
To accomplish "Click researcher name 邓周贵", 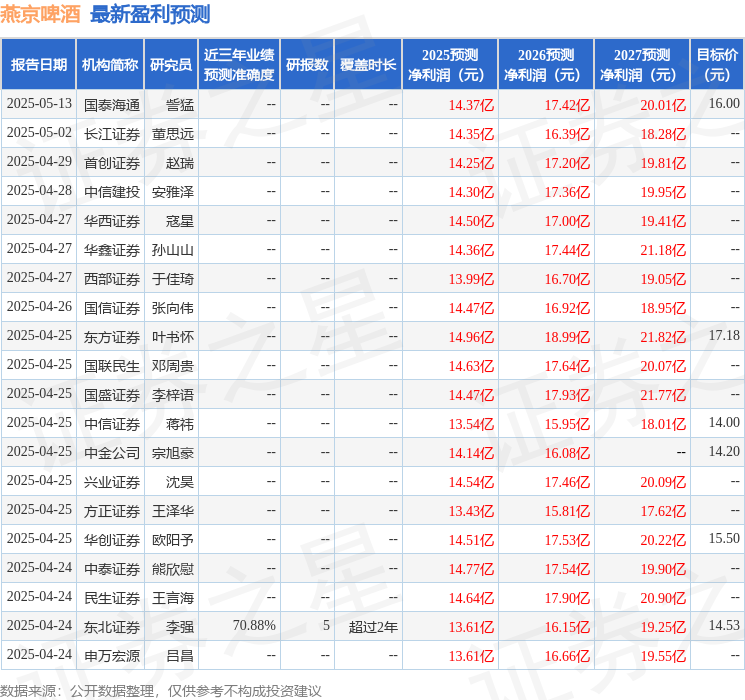I will pyautogui.click(x=173, y=366).
